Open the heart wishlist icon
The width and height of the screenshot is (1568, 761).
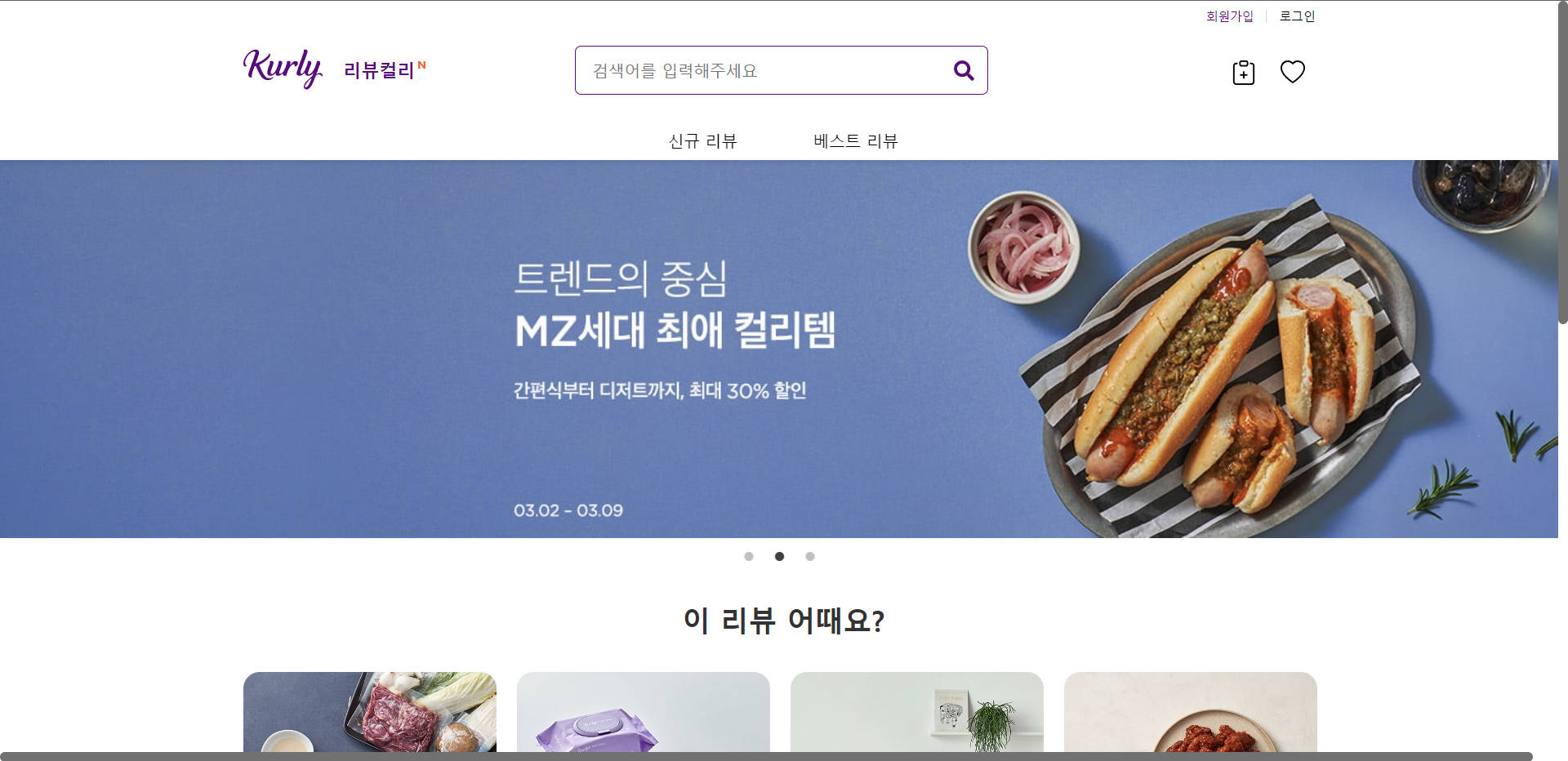(1292, 72)
